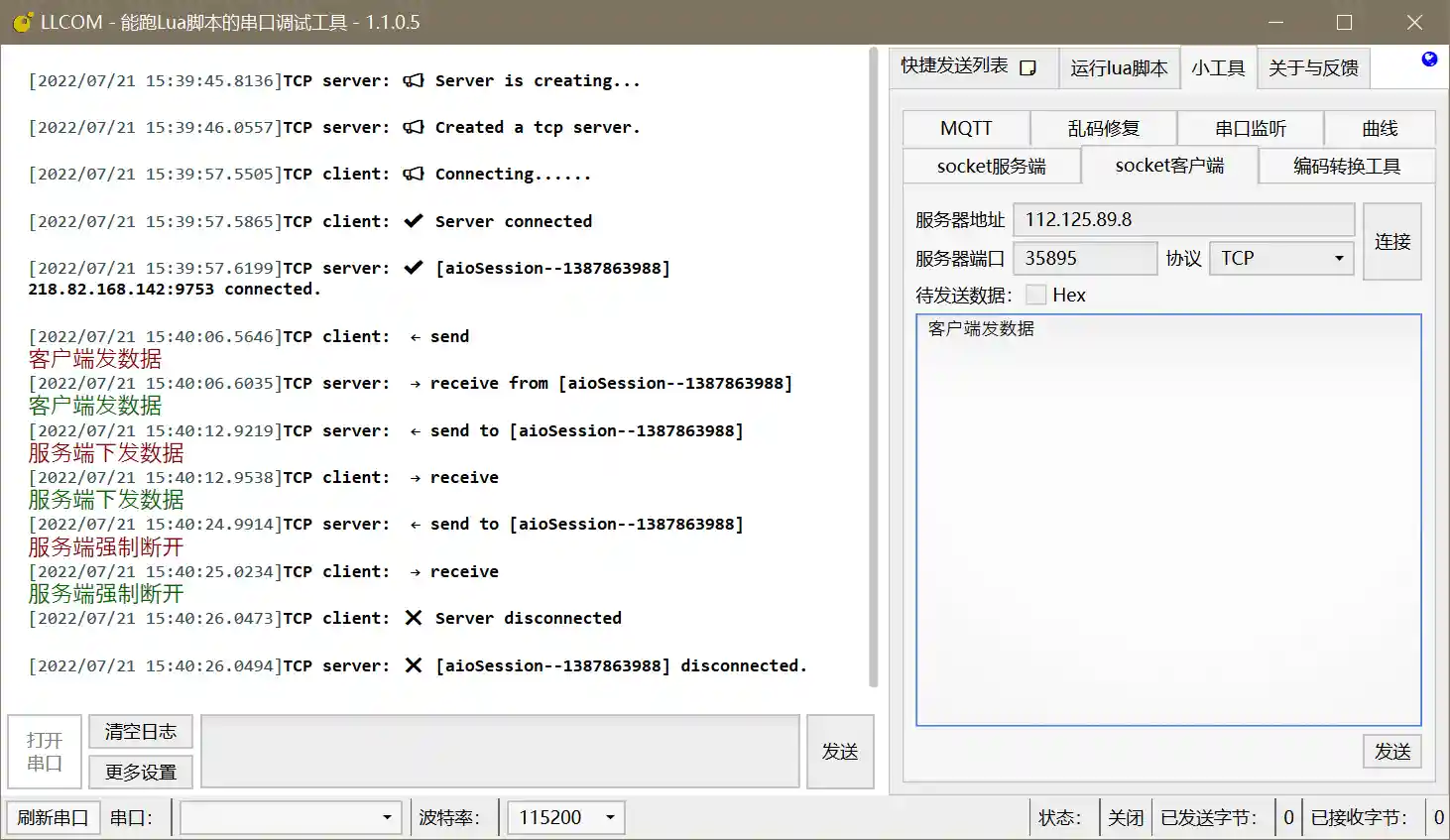Open the MQTT tool tab

point(964,128)
